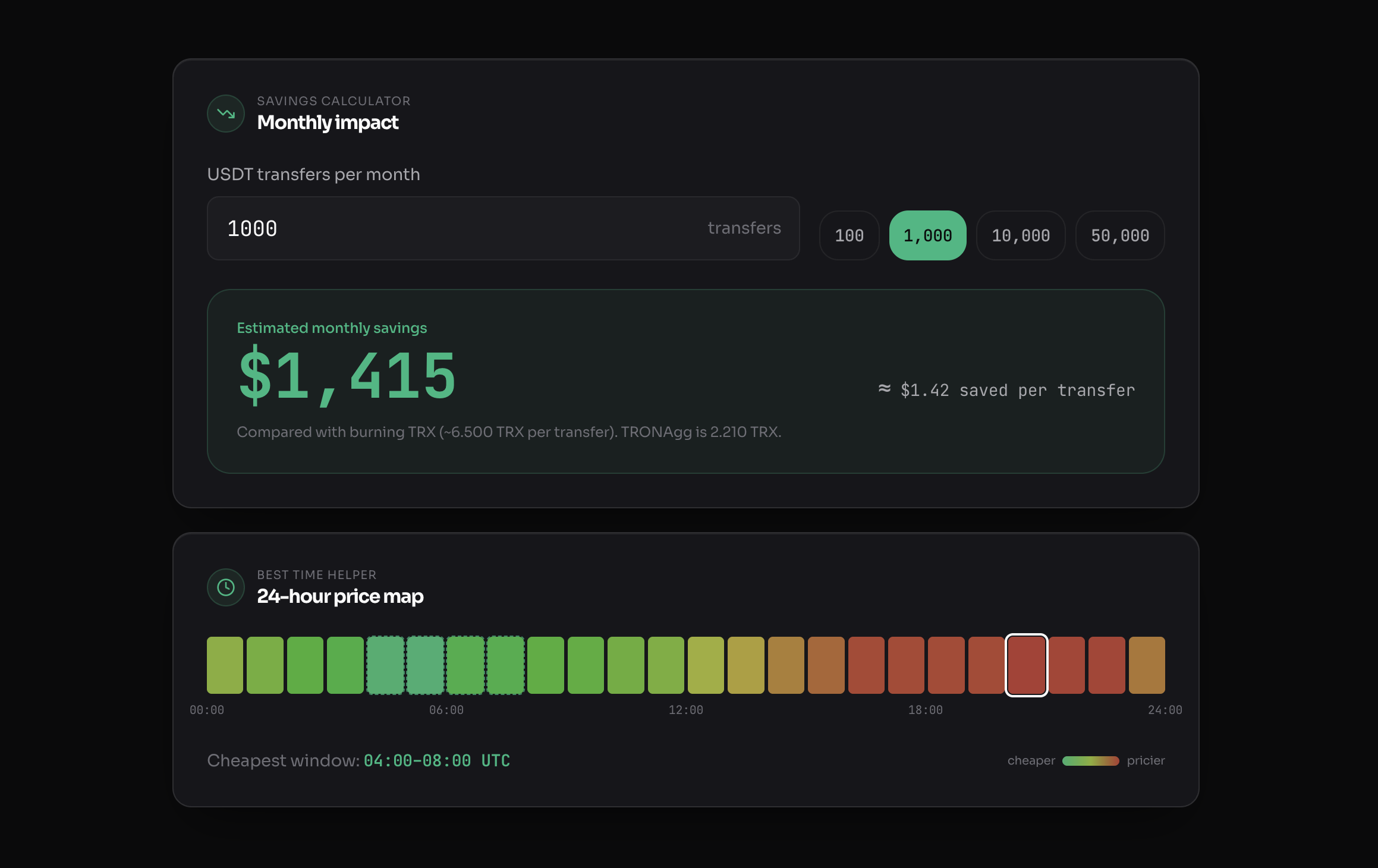Click the white-outlined 20:00–21:00 hour block
This screenshot has height=868, width=1378.
tap(1027, 665)
